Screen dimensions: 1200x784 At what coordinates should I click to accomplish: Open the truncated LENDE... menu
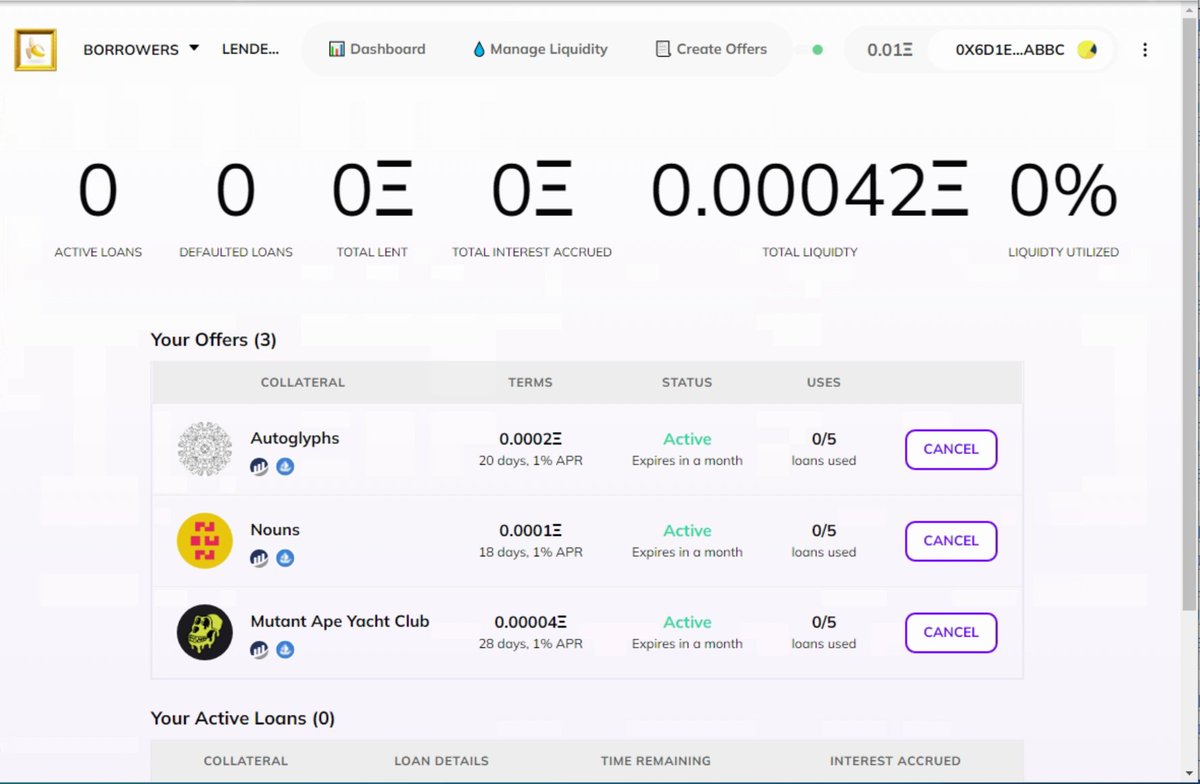tap(251, 49)
